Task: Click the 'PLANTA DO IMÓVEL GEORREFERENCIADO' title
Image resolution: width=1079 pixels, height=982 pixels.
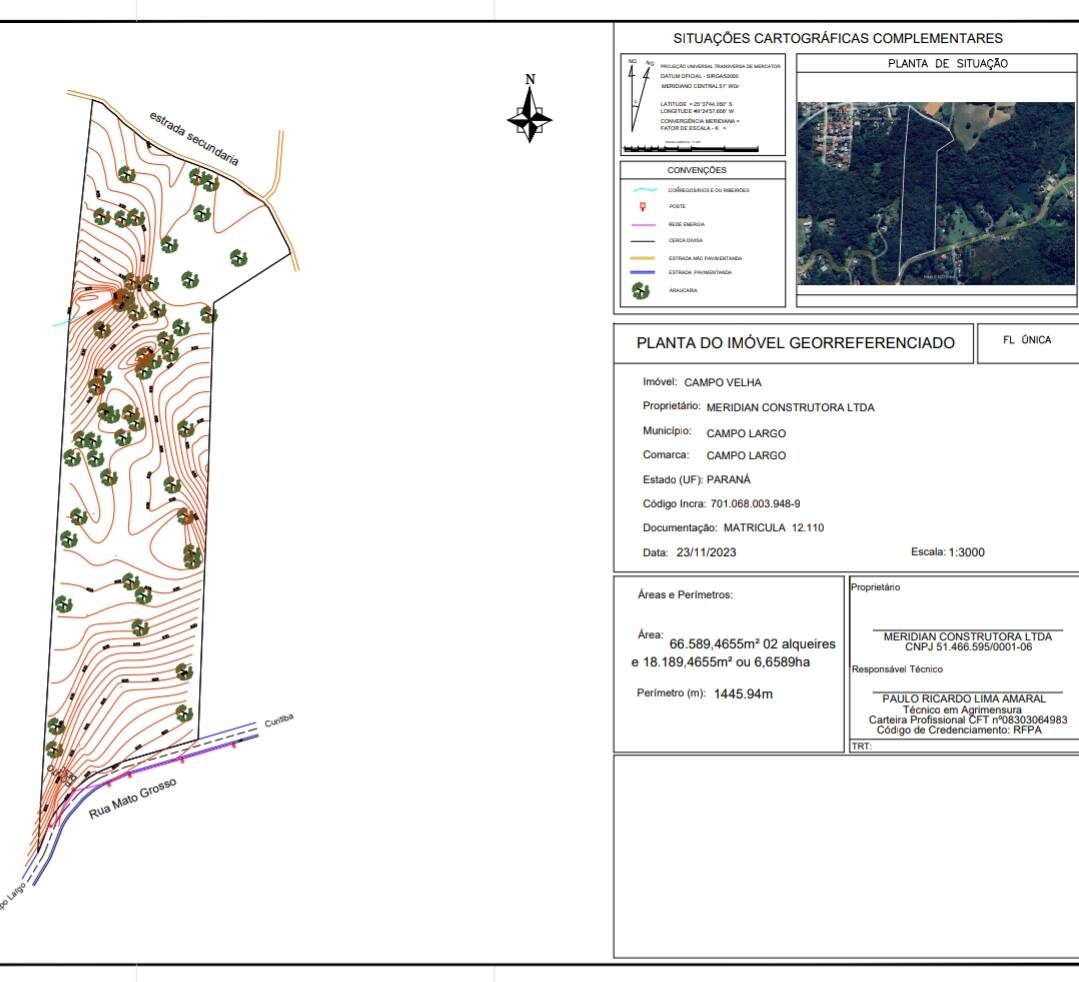Action: [x=795, y=343]
